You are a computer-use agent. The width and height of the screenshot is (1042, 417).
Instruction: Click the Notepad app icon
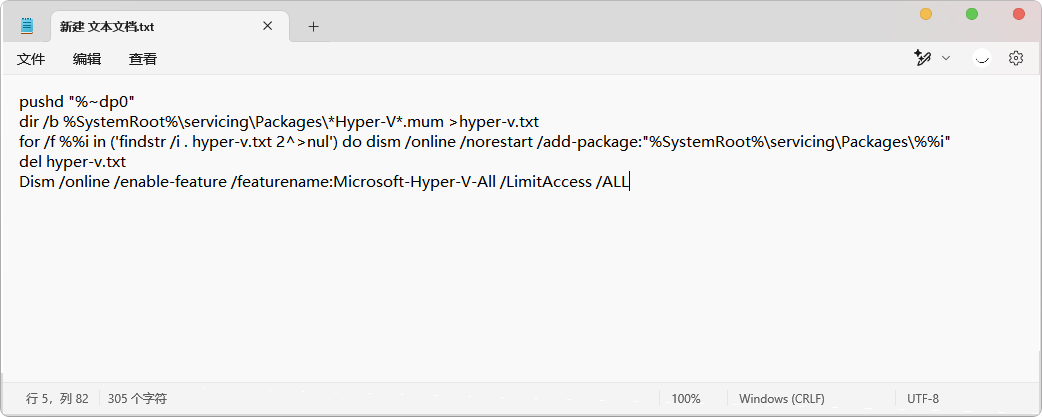pos(27,26)
